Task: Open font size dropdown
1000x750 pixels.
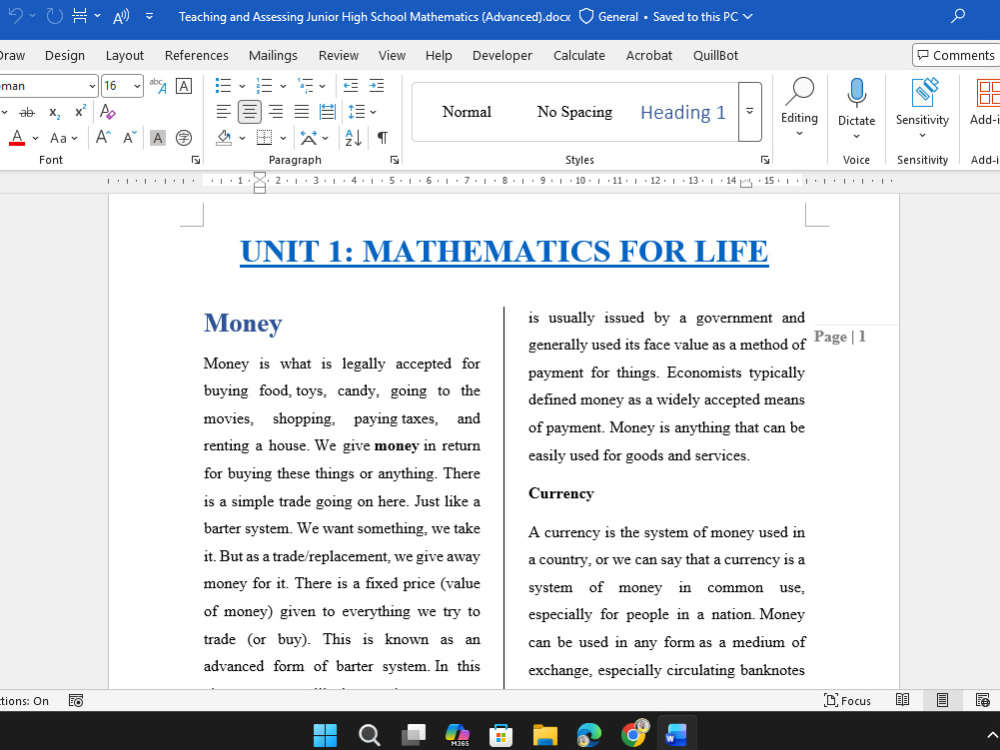Action: pos(137,85)
